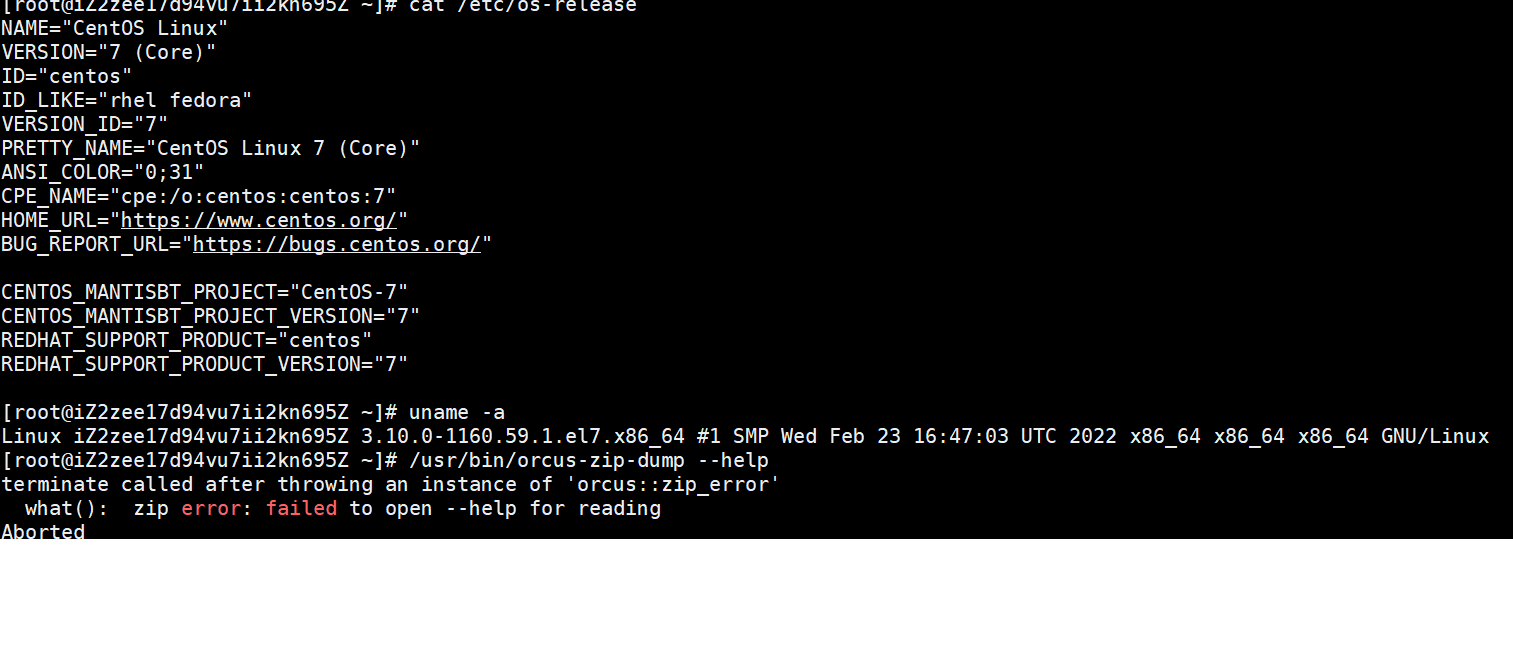
Task: Open the https://bugs.centos.org/ link
Action: (x=336, y=244)
